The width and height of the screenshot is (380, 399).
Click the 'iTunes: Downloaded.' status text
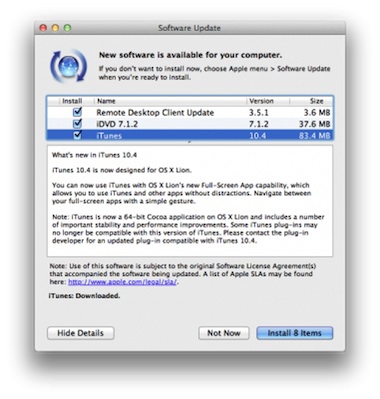85,296
